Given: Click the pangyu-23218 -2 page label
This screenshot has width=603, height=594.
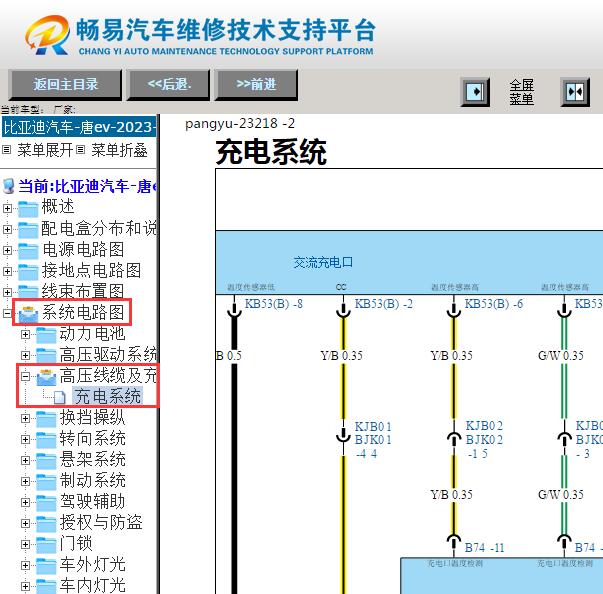Looking at the screenshot, I should [240, 123].
